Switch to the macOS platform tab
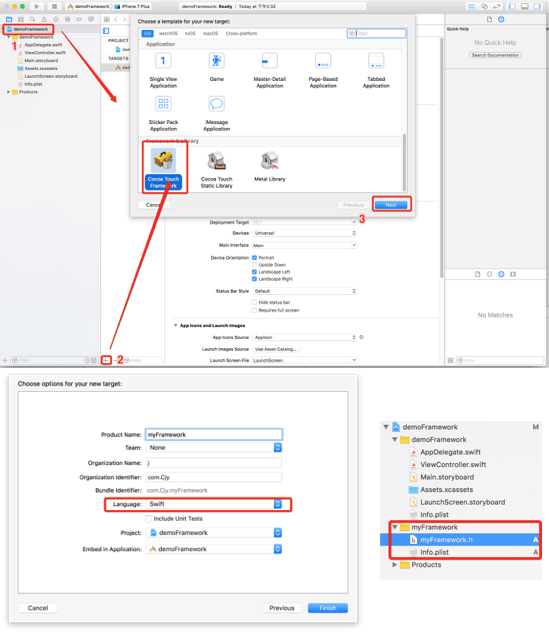 (210, 34)
